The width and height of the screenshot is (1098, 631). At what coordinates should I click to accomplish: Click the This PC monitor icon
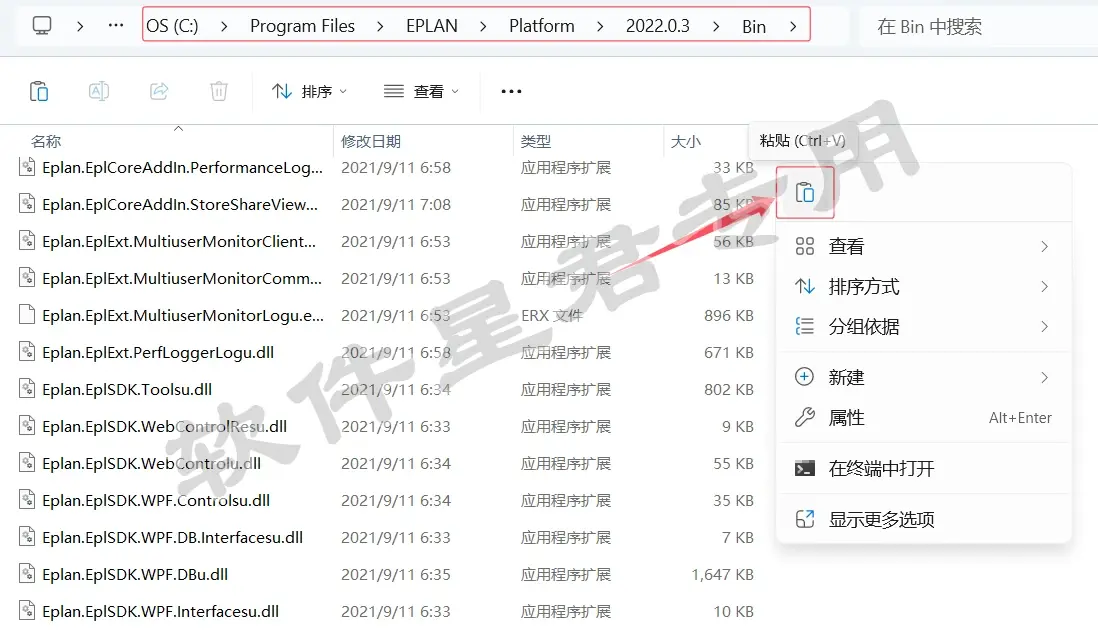click(42, 26)
